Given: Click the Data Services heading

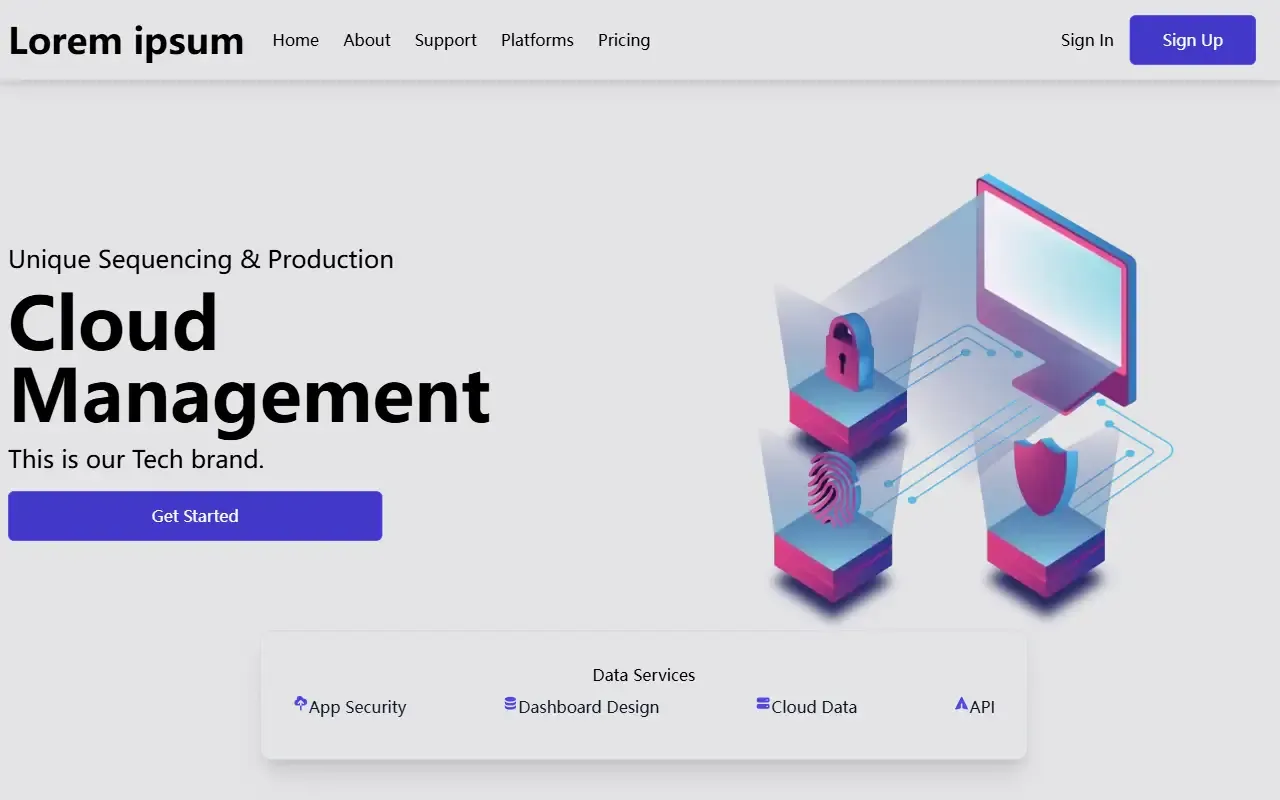Looking at the screenshot, I should 644,675.
